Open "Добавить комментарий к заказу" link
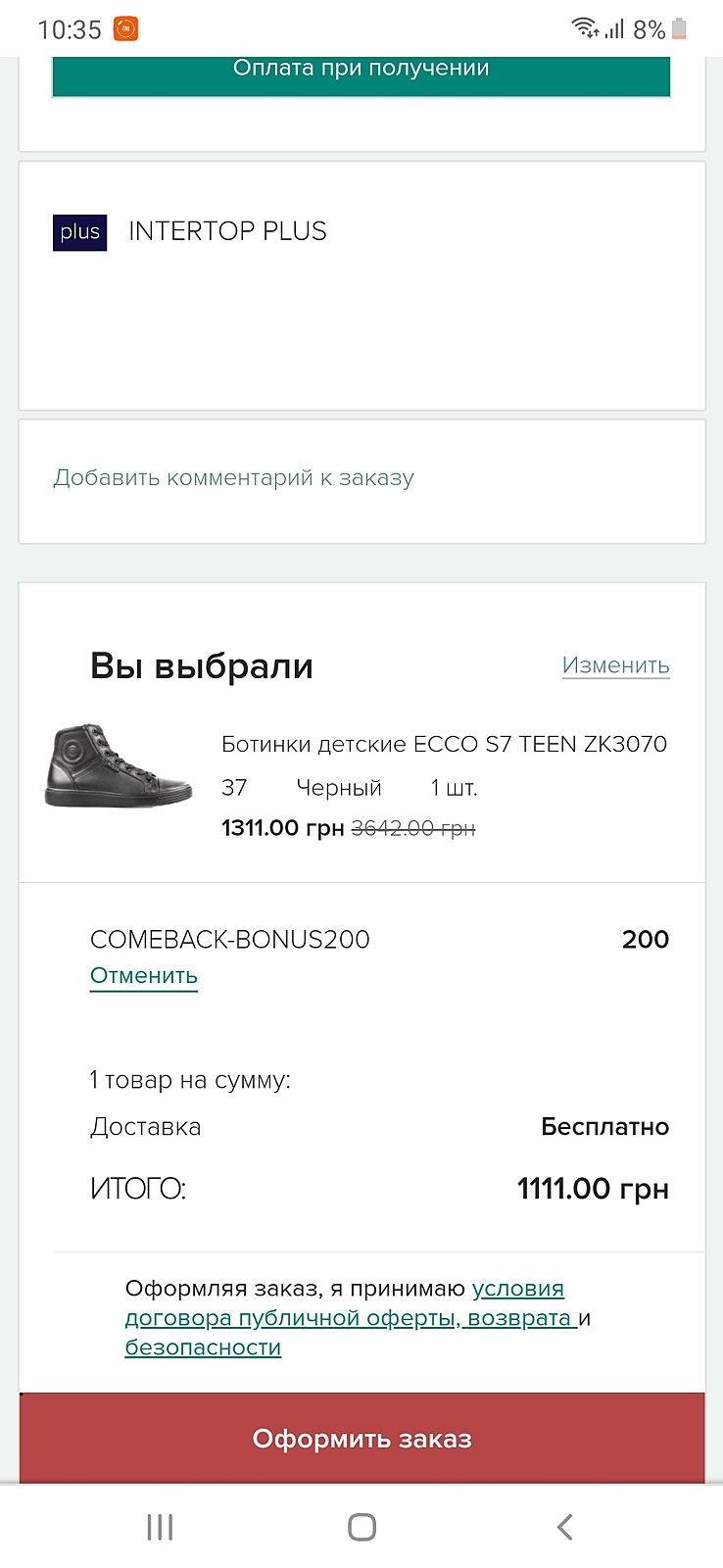The image size is (723, 1568). [233, 478]
